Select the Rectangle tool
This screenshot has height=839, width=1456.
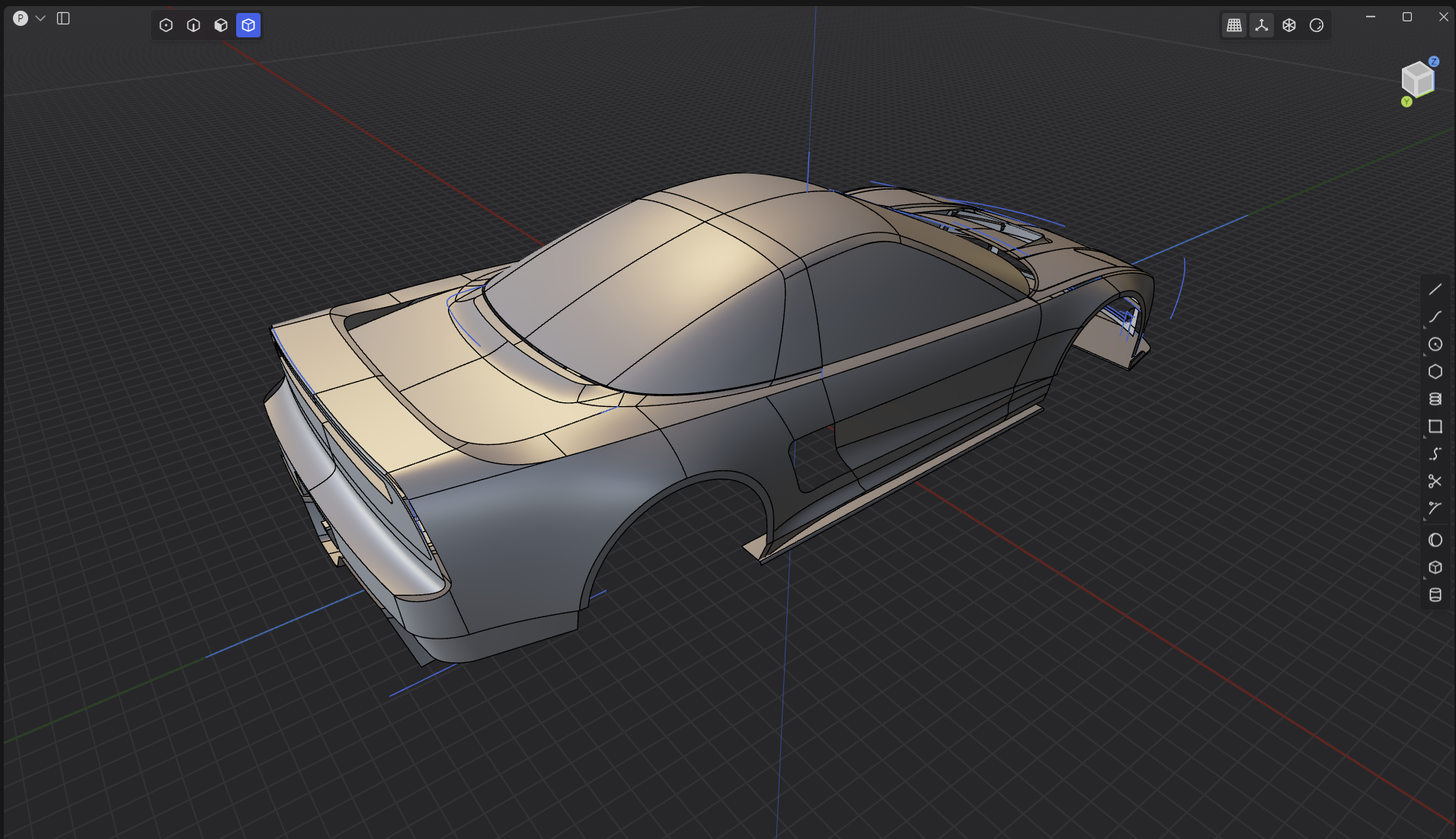tap(1435, 427)
